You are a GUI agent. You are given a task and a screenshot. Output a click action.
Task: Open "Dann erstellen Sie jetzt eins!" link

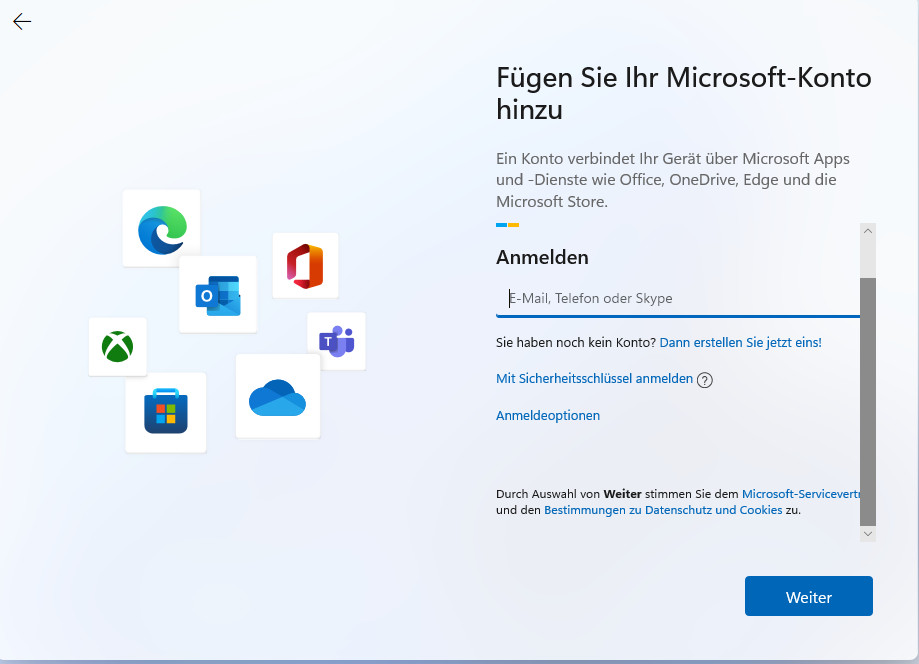point(740,342)
